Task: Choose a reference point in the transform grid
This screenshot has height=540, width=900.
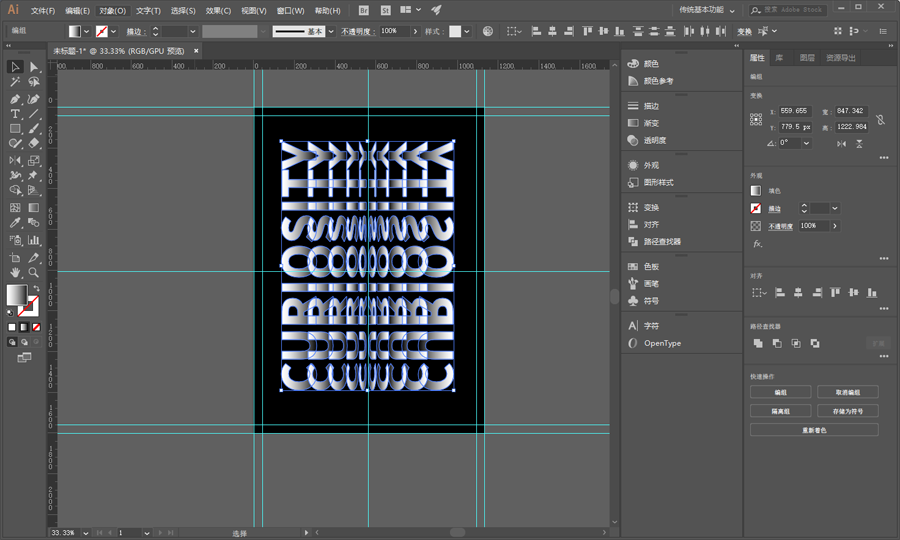Action: click(x=756, y=119)
